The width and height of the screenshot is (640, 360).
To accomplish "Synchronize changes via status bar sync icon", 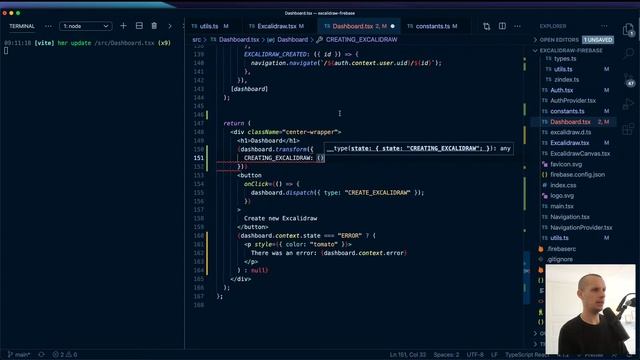I will tap(41, 355).
